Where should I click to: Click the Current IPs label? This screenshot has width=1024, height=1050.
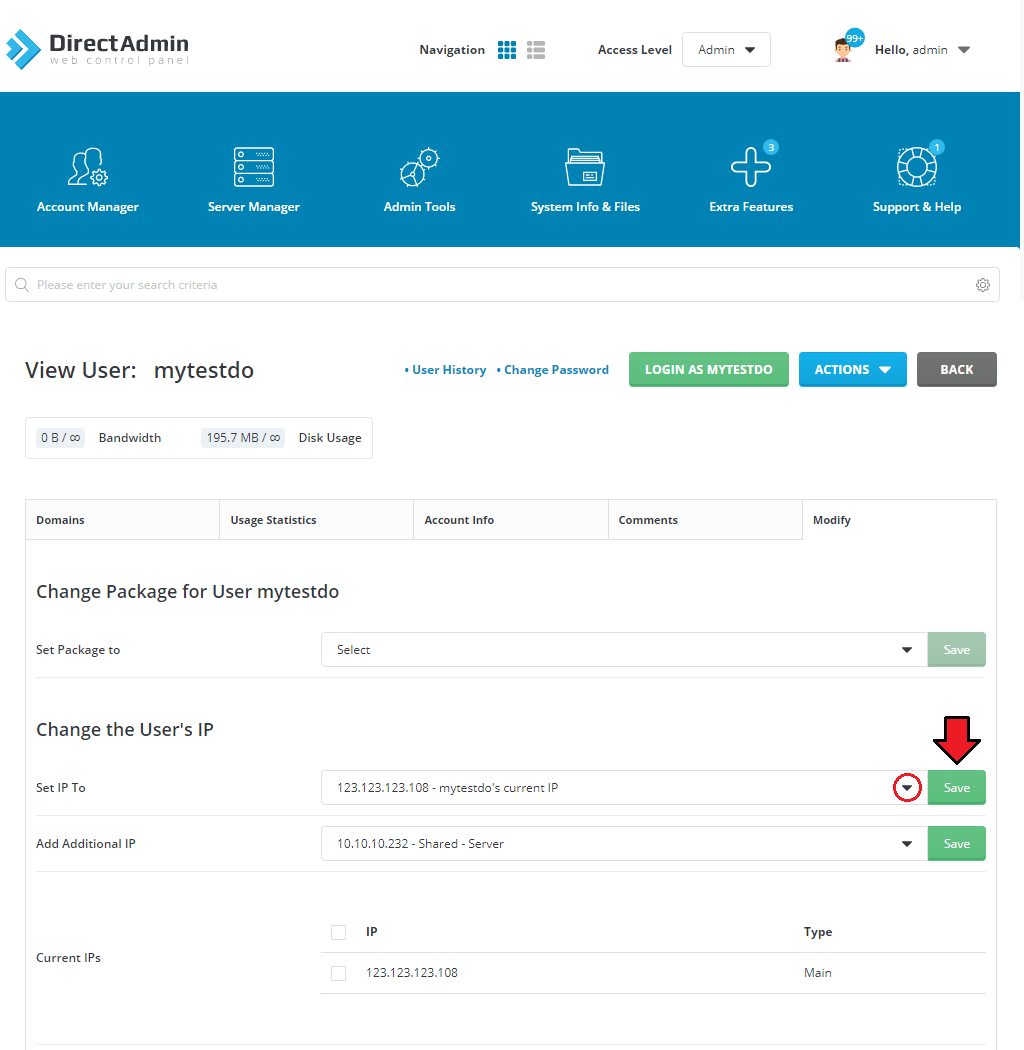click(x=68, y=958)
